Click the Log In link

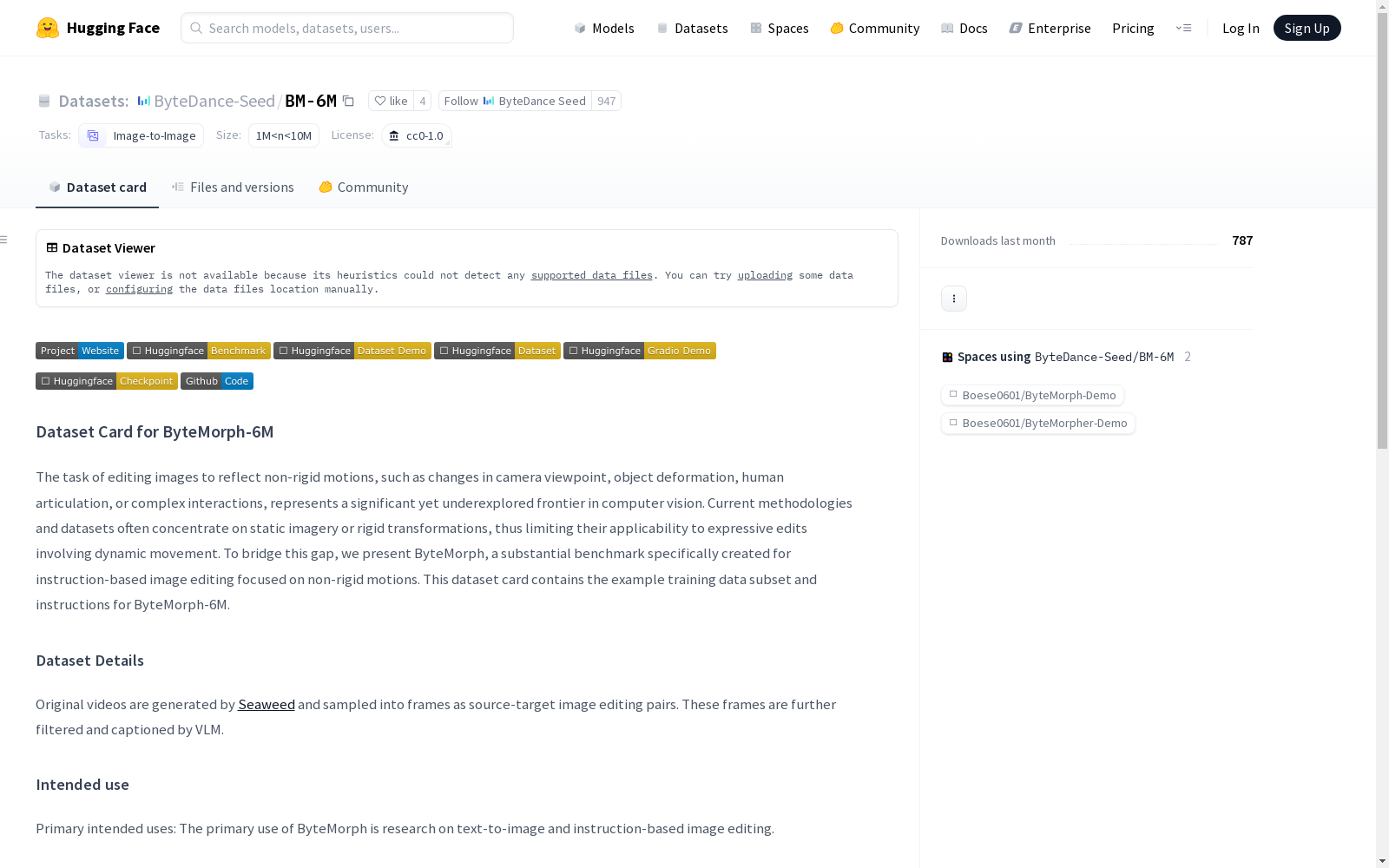[x=1241, y=28]
